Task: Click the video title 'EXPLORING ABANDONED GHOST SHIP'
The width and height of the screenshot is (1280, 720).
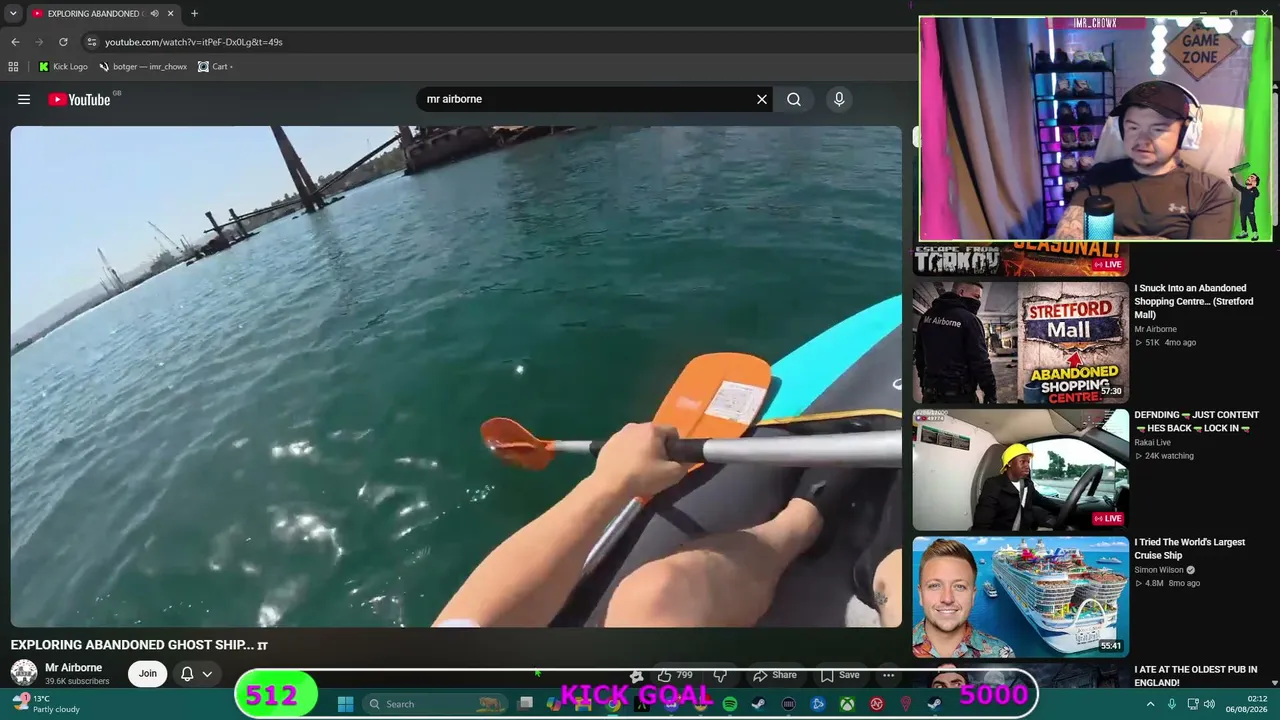Action: pos(139,645)
